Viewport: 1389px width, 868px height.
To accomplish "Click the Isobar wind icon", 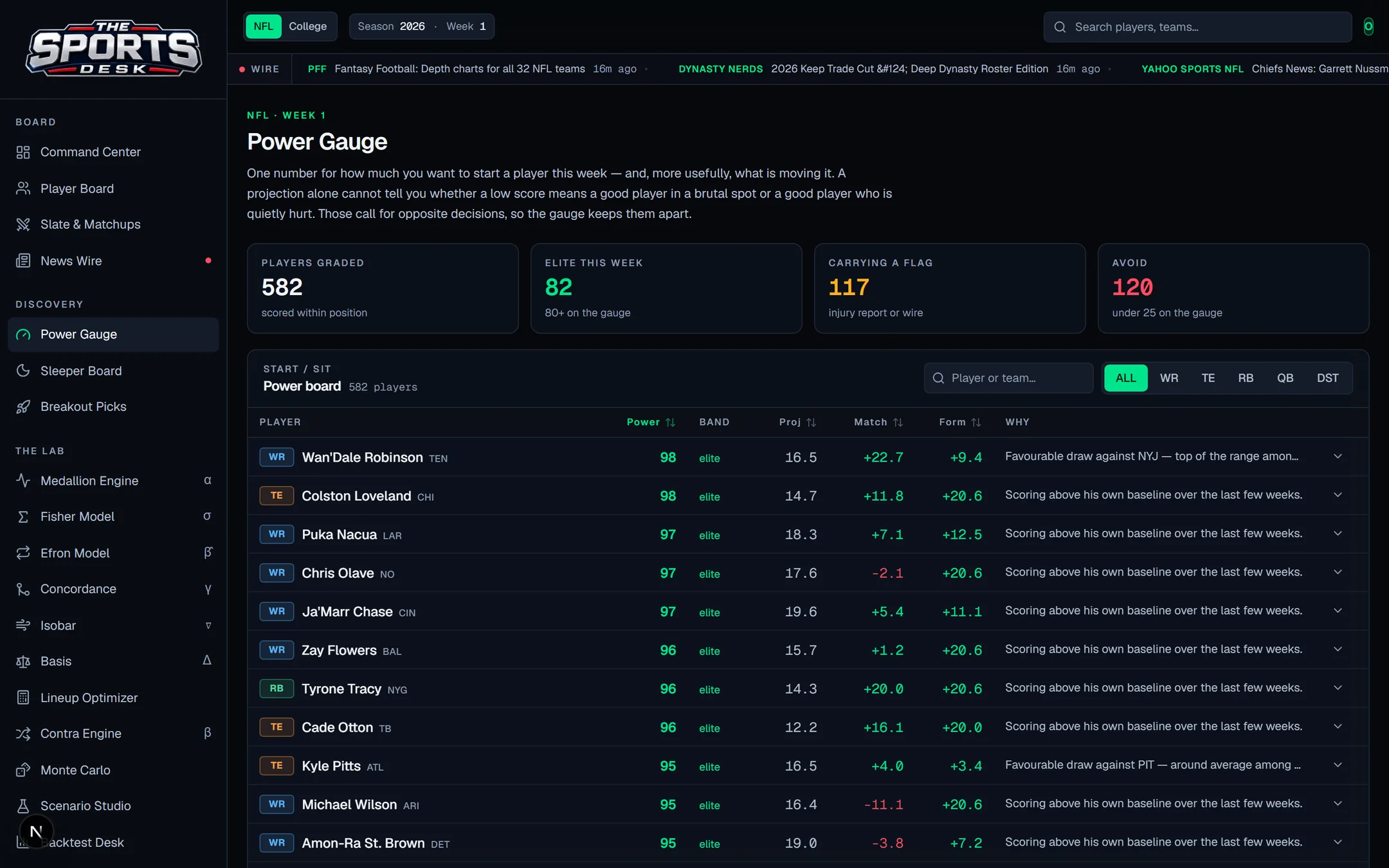I will coord(23,626).
